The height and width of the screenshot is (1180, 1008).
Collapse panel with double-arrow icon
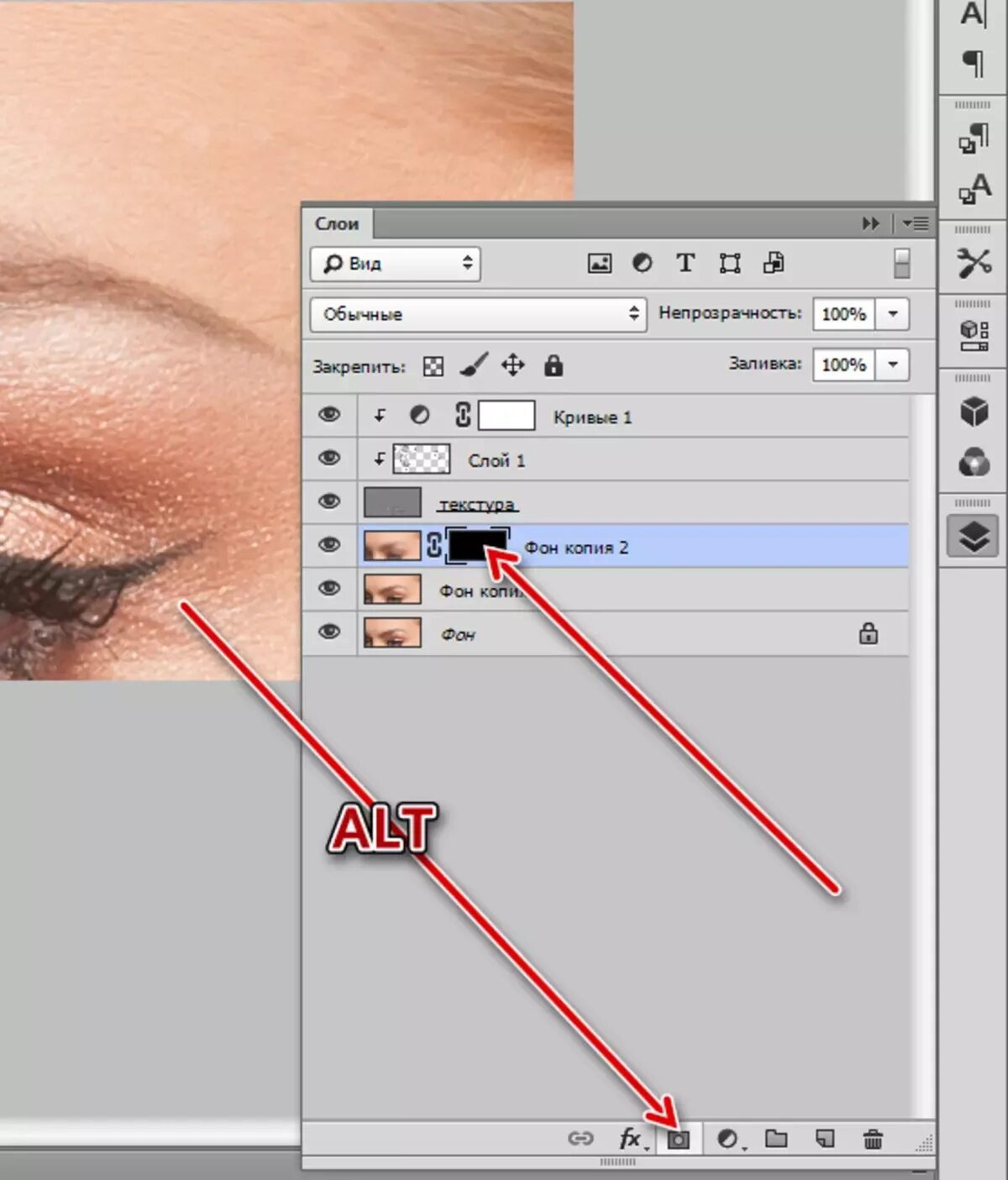pyautogui.click(x=871, y=223)
